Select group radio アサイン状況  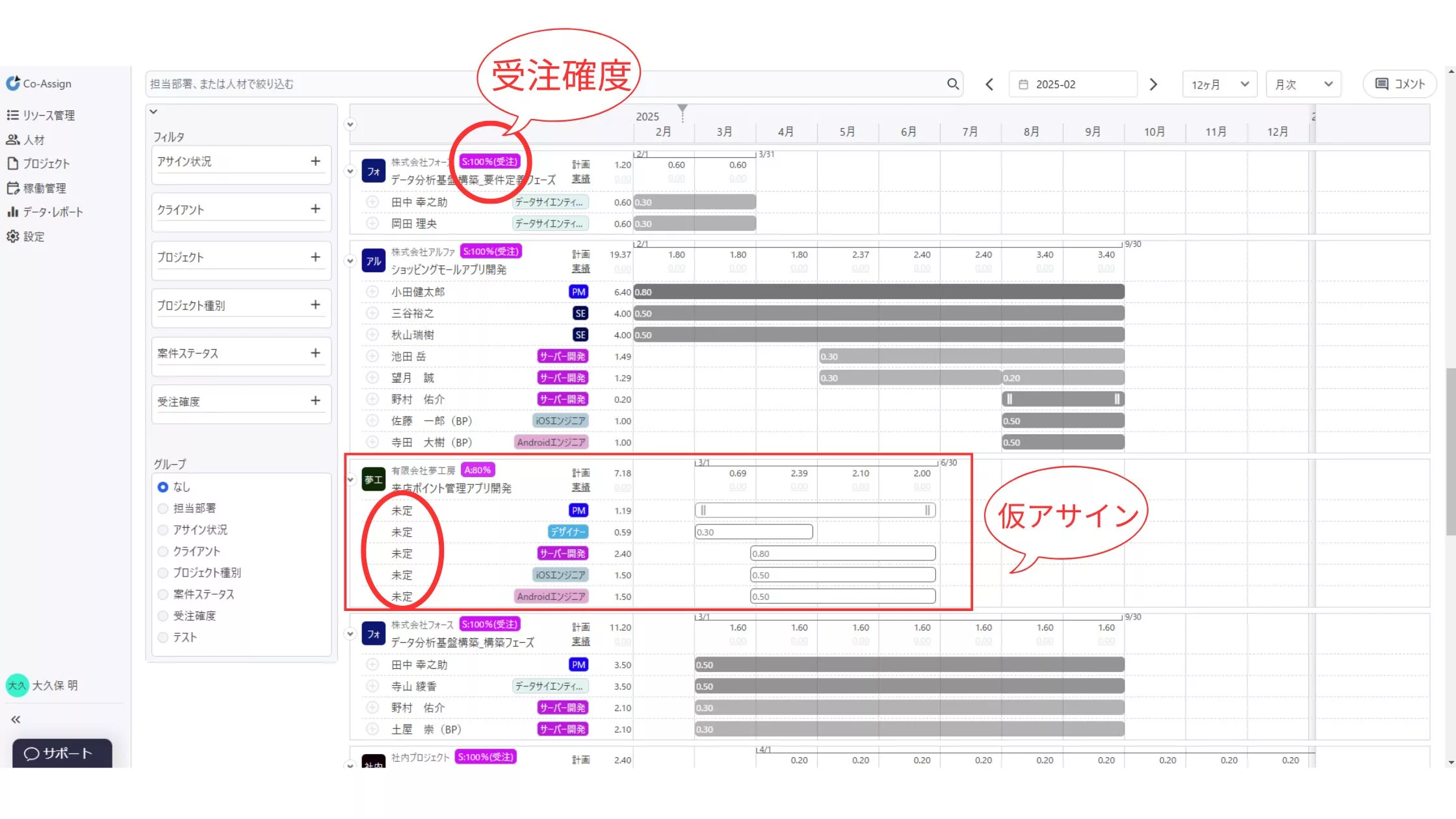pos(163,530)
